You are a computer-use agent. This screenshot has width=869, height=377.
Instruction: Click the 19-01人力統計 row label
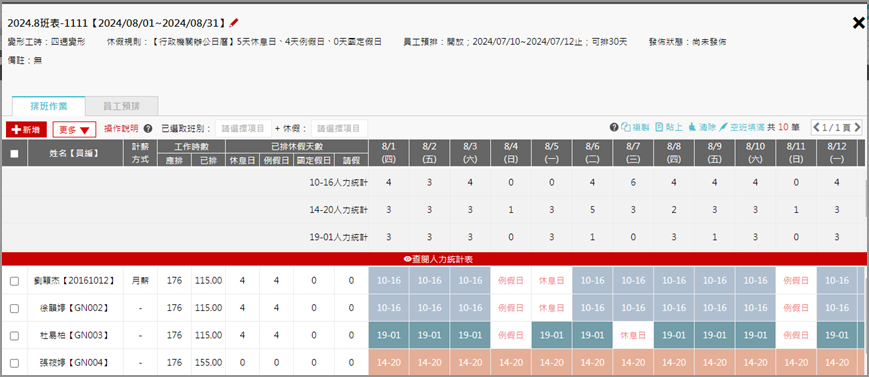coord(339,237)
